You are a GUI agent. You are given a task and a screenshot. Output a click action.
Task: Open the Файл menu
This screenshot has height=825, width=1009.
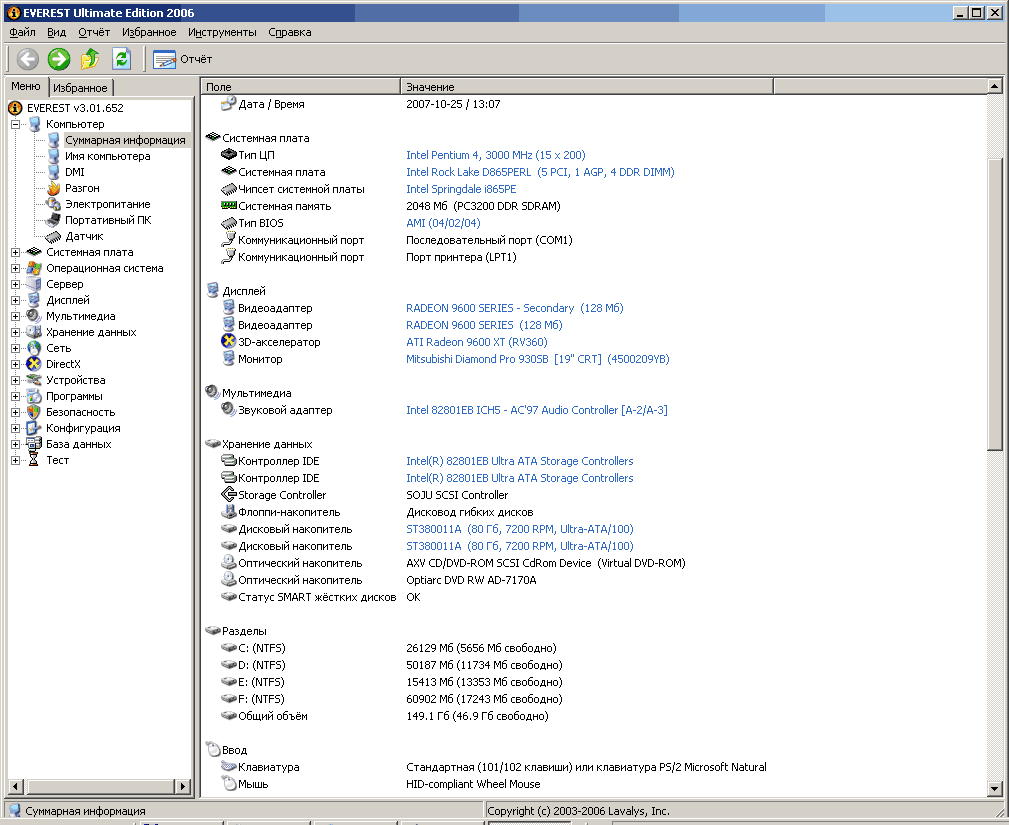point(23,32)
